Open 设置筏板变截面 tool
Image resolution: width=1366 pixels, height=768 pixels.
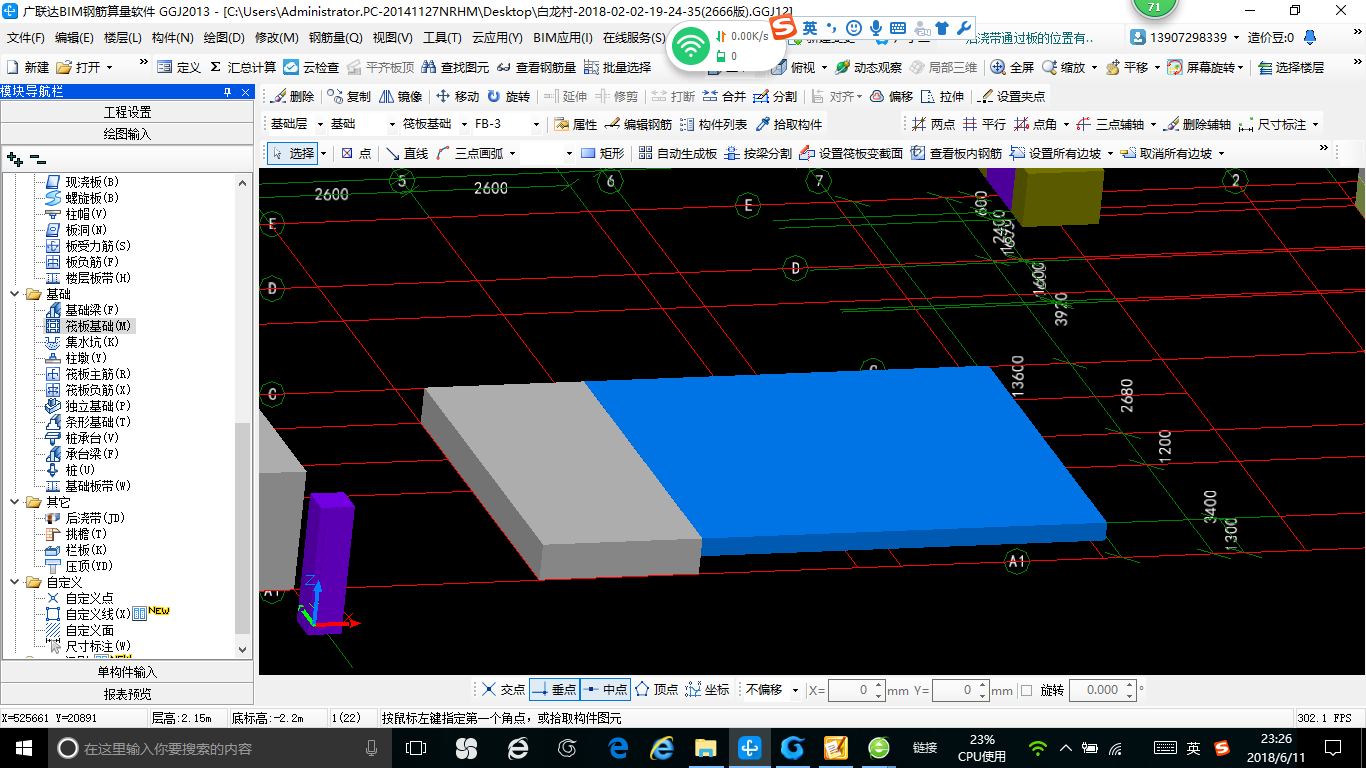point(851,153)
